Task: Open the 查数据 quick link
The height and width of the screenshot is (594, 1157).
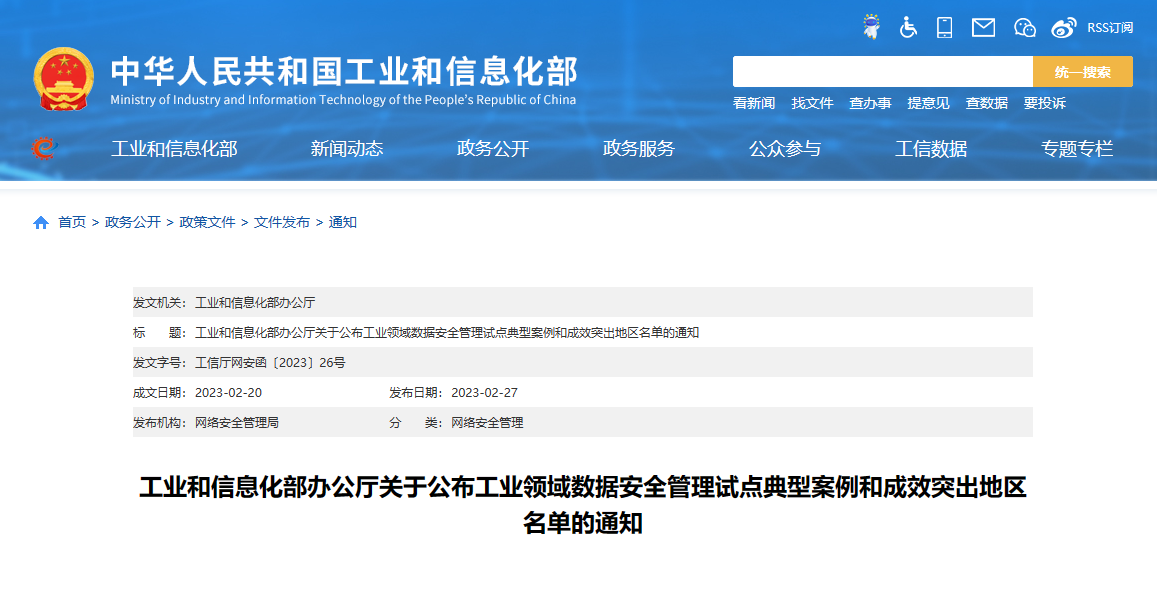Action: point(987,103)
